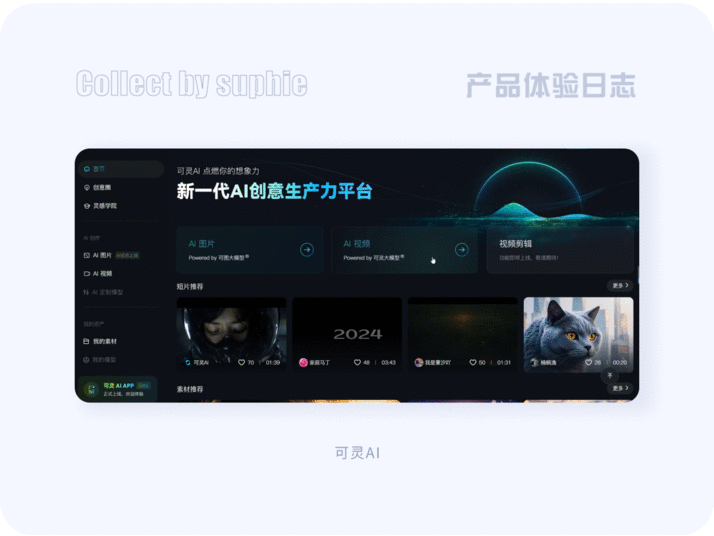This screenshot has width=714, height=536.
Task: Click the 素材推荐 section heading
Action: click(x=190, y=389)
